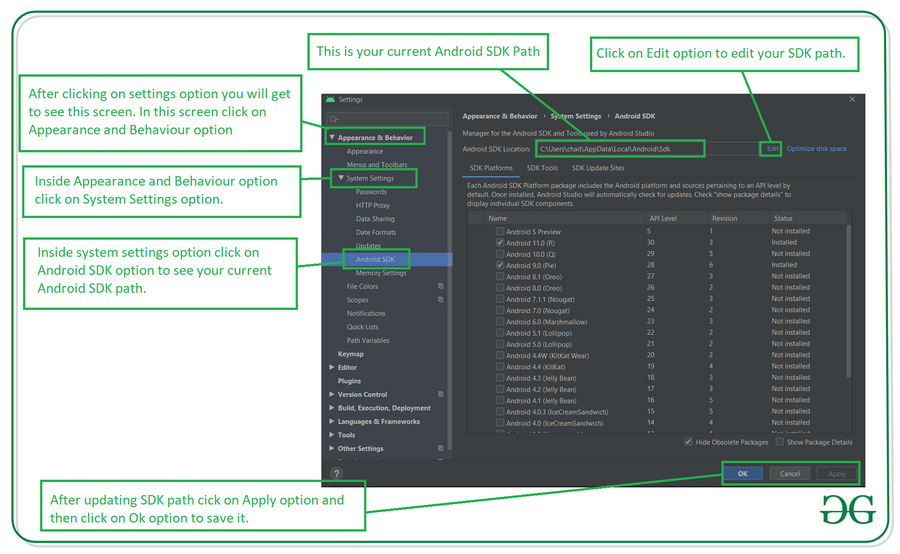Collapse the System Settings arrow
The width and height of the screenshot is (900, 554).
341,178
